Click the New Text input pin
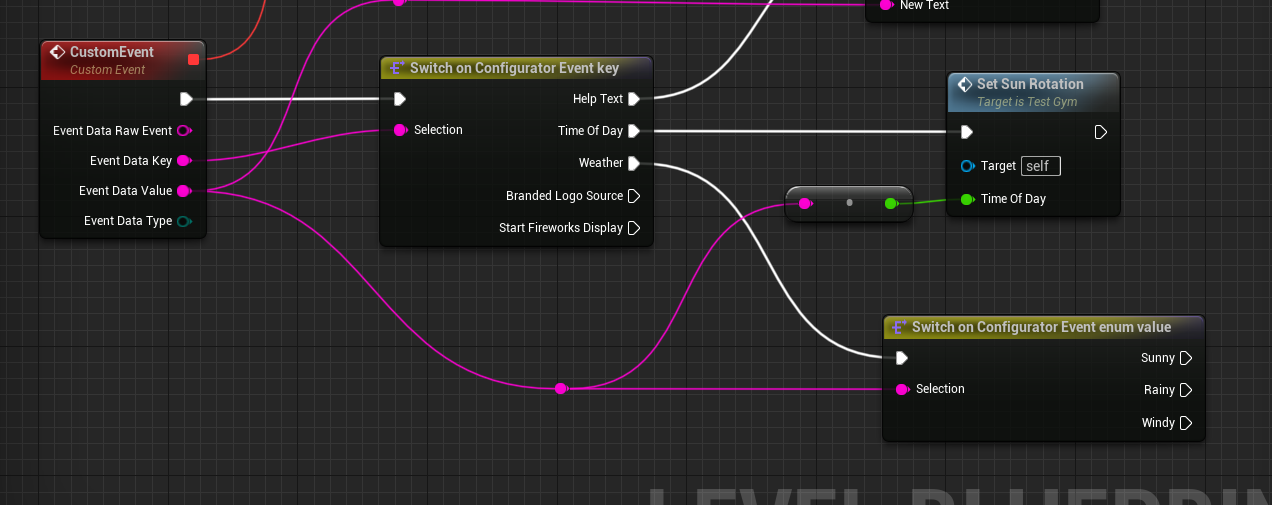Viewport: 1272px width, 505px height. point(885,5)
